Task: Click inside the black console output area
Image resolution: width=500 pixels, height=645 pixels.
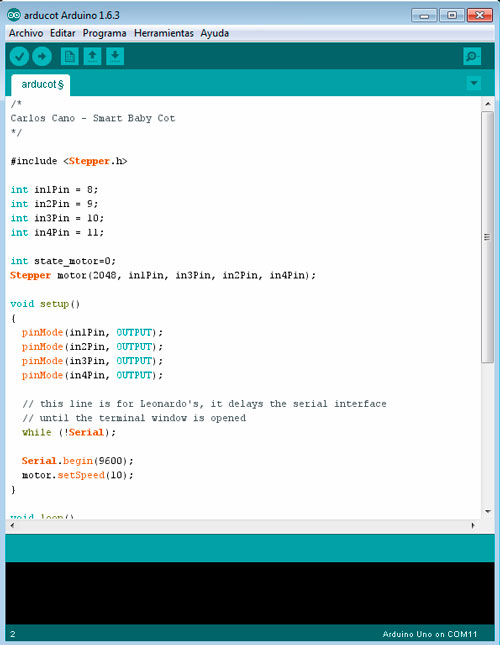Action: 250,593
